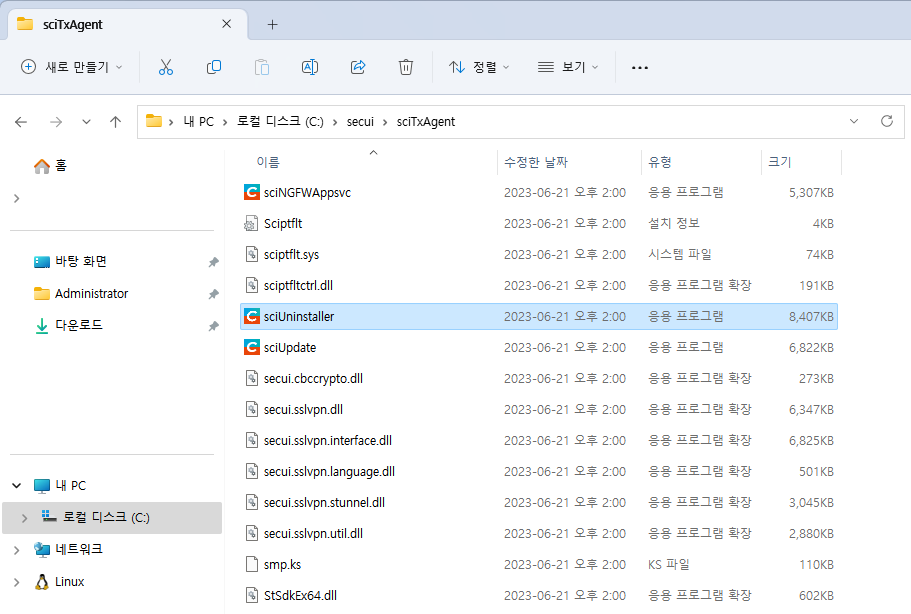Click pin icon beside 다운로드
Image resolution: width=911 pixels, height=614 pixels.
pyautogui.click(x=213, y=326)
